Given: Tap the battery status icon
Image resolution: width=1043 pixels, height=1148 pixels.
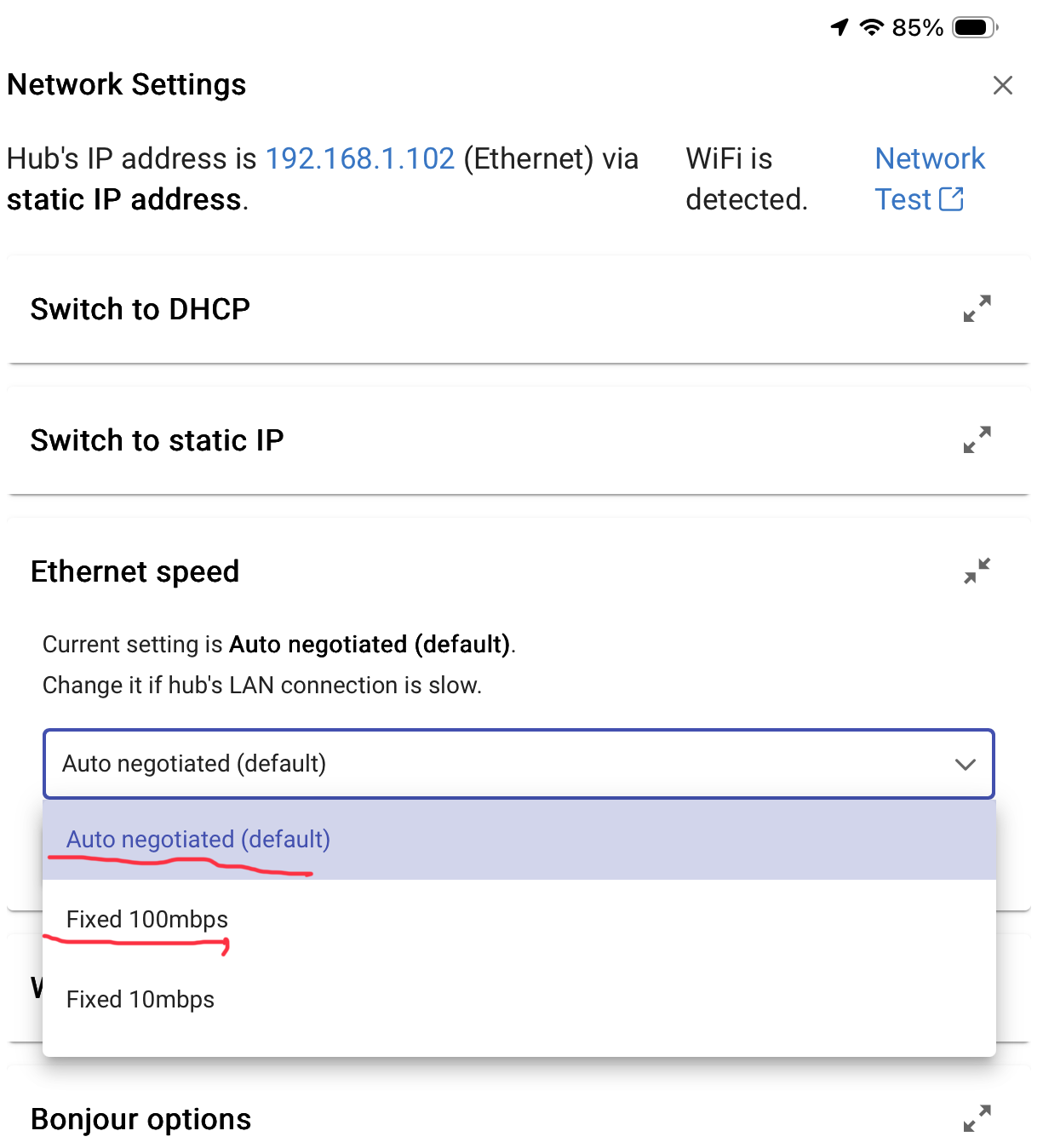Looking at the screenshot, I should [975, 27].
